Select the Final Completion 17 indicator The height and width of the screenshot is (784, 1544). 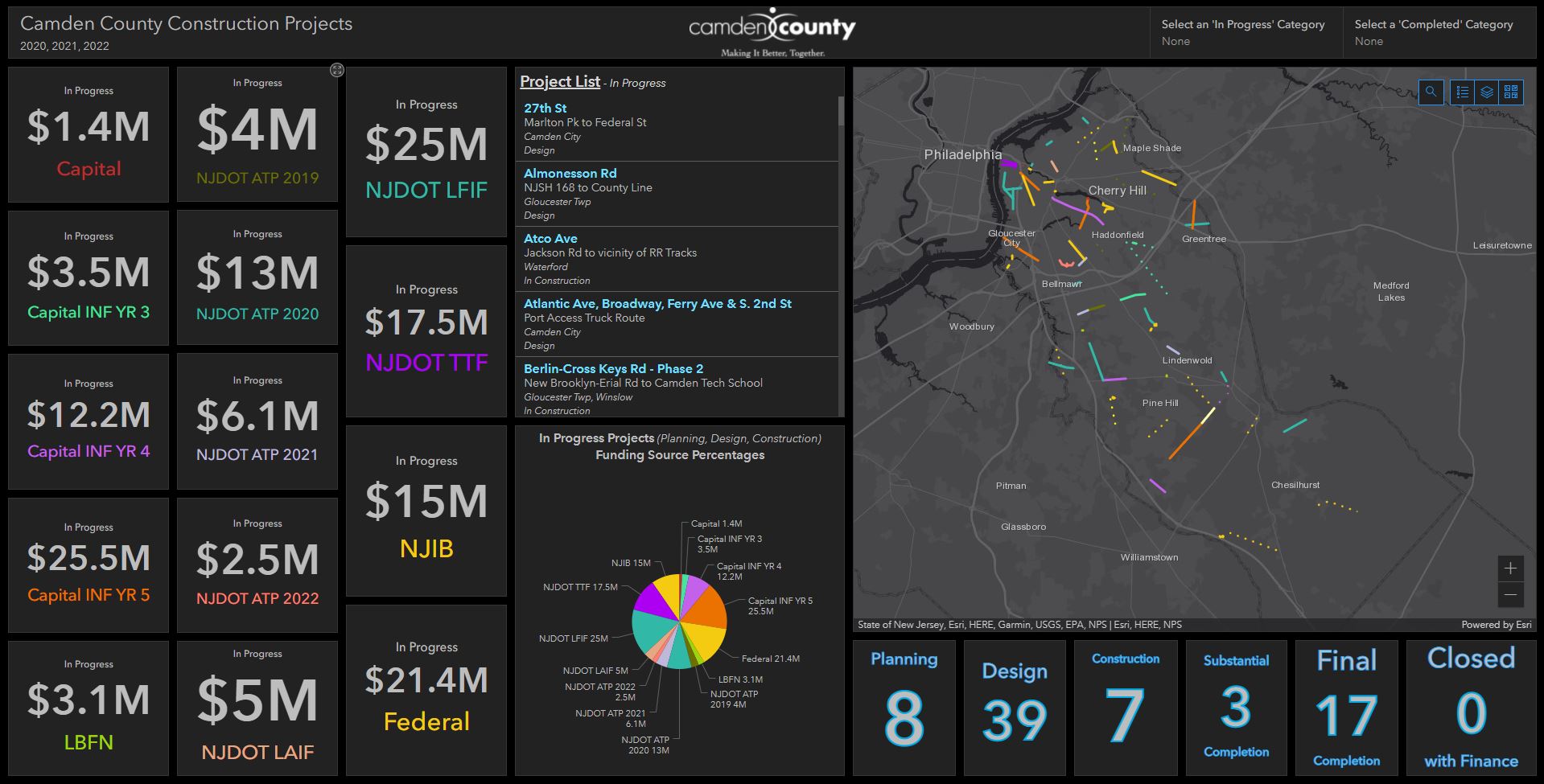1347,708
